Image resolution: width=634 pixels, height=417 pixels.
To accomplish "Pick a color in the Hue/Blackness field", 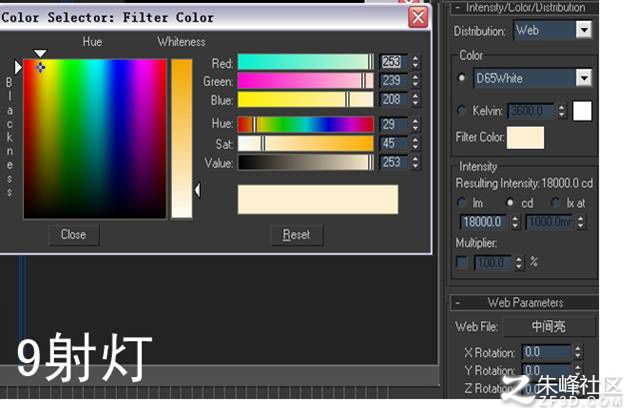I will coord(95,139).
